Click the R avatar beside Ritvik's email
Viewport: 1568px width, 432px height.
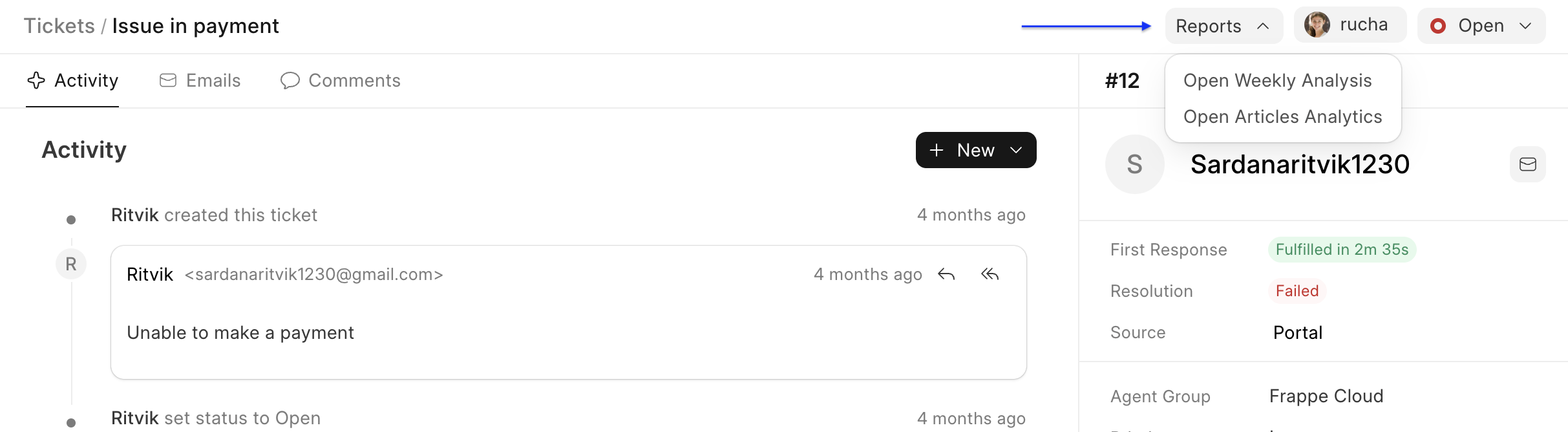[x=71, y=264]
